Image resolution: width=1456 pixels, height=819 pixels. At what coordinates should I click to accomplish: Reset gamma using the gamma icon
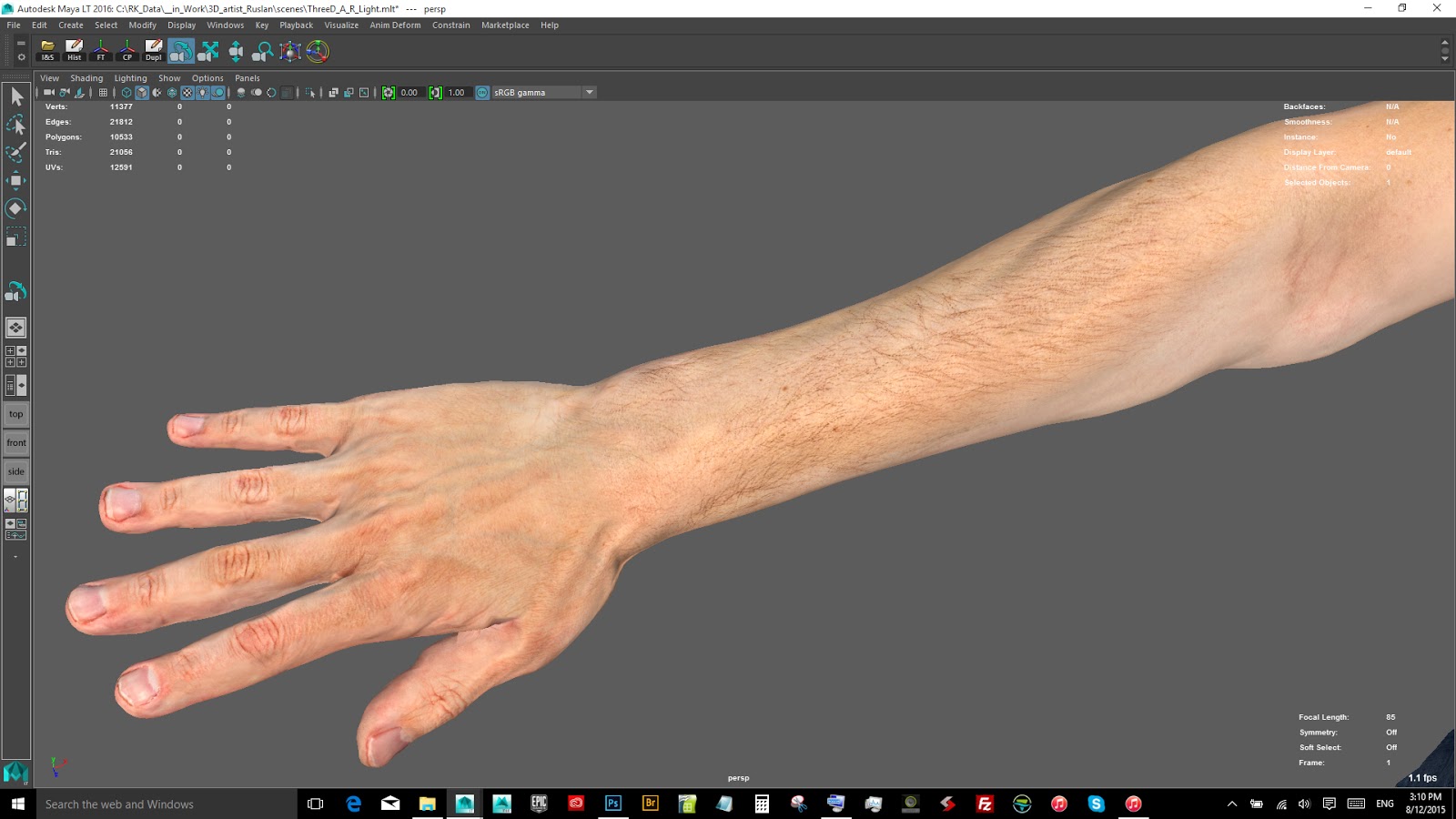pos(435,93)
